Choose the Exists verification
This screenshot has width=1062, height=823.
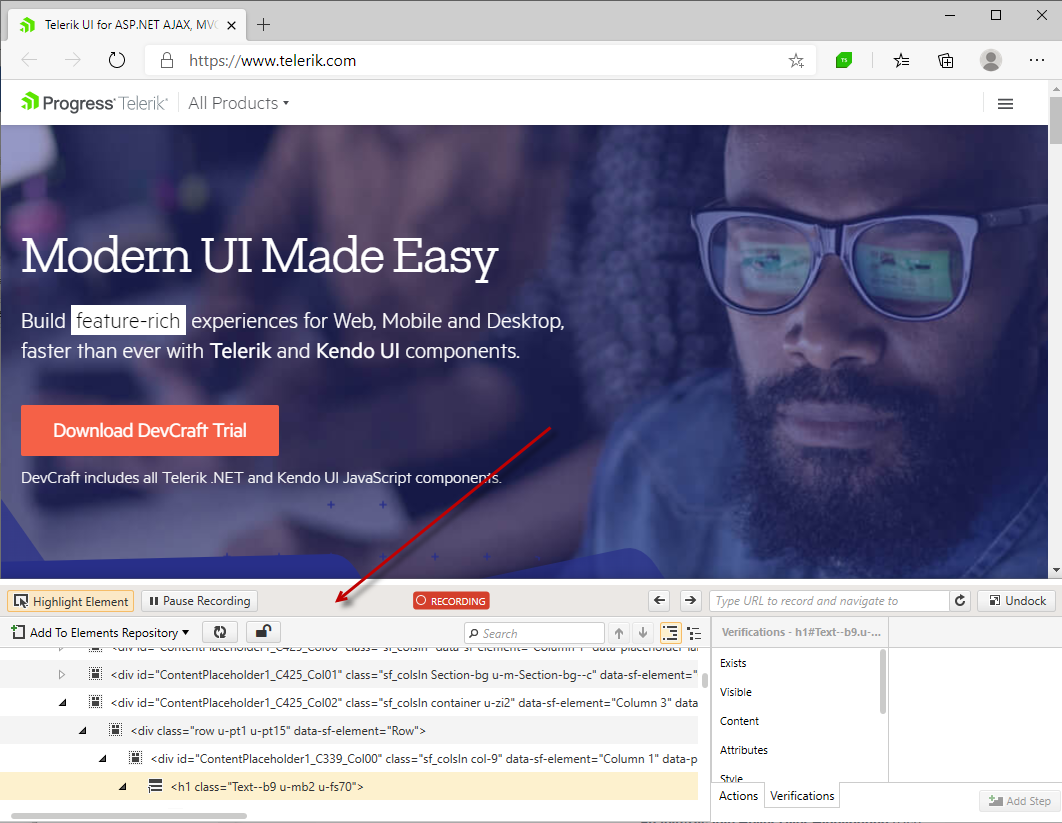point(733,663)
